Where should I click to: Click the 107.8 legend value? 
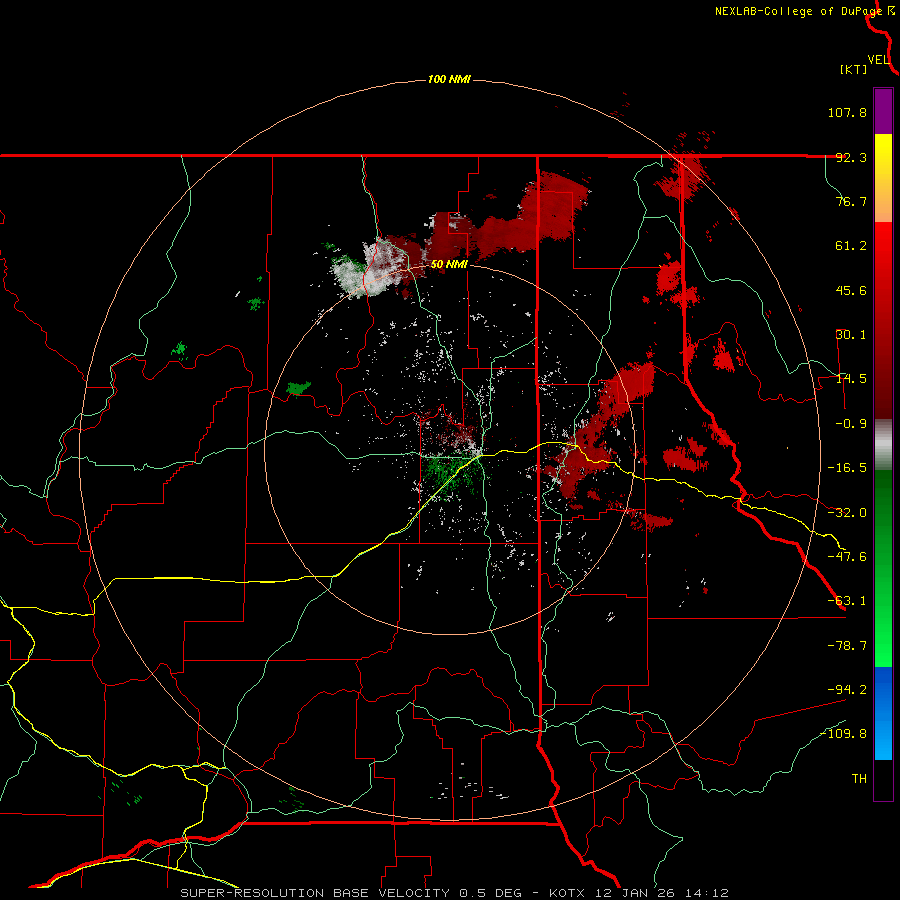tap(847, 112)
